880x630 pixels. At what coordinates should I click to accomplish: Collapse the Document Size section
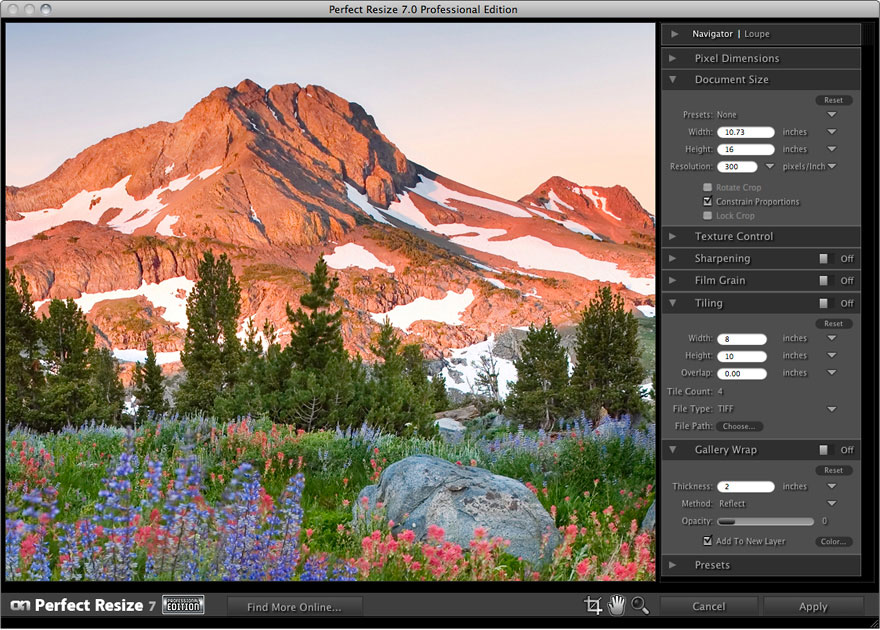(672, 80)
